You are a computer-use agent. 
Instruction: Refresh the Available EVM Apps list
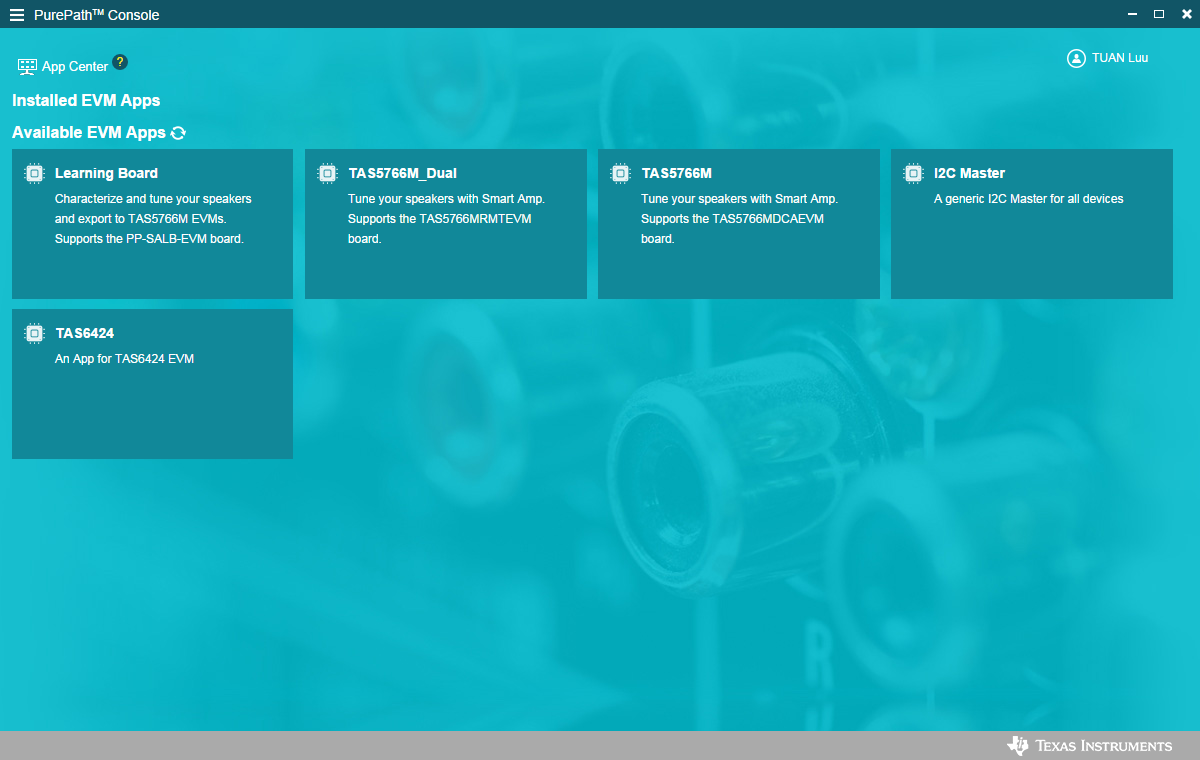pos(178,133)
